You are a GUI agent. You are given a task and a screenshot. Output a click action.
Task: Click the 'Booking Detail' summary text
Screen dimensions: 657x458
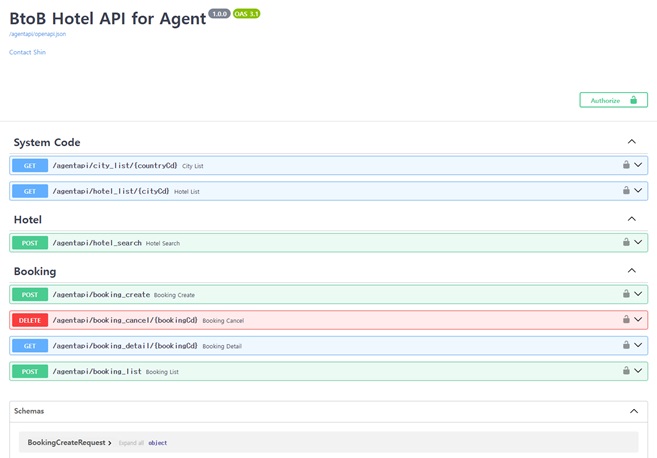click(222, 347)
